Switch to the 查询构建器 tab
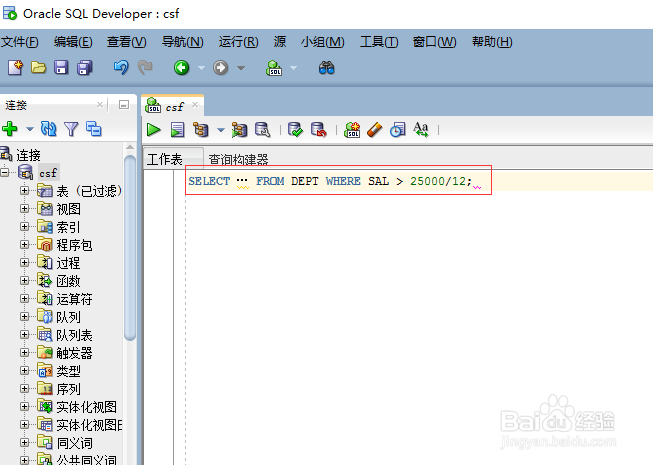The width and height of the screenshot is (653, 465). 238,159
